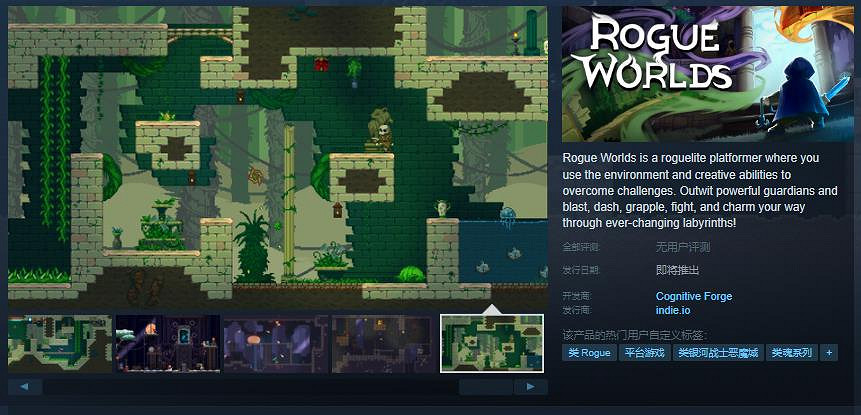
Task: Click the main jungle ruins screenshot
Action: pyautogui.click(x=278, y=158)
